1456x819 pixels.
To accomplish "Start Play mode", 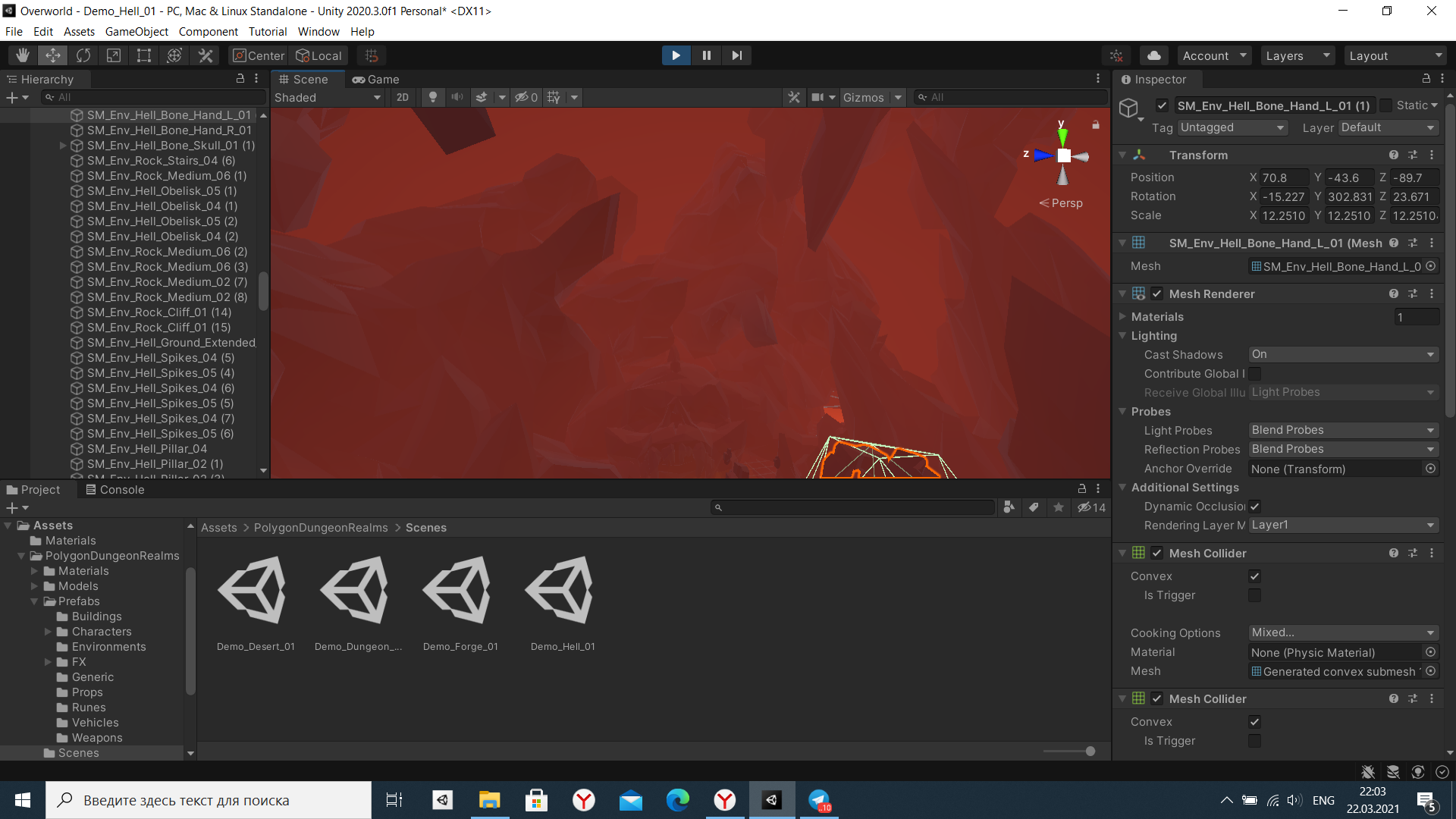I will click(x=676, y=55).
